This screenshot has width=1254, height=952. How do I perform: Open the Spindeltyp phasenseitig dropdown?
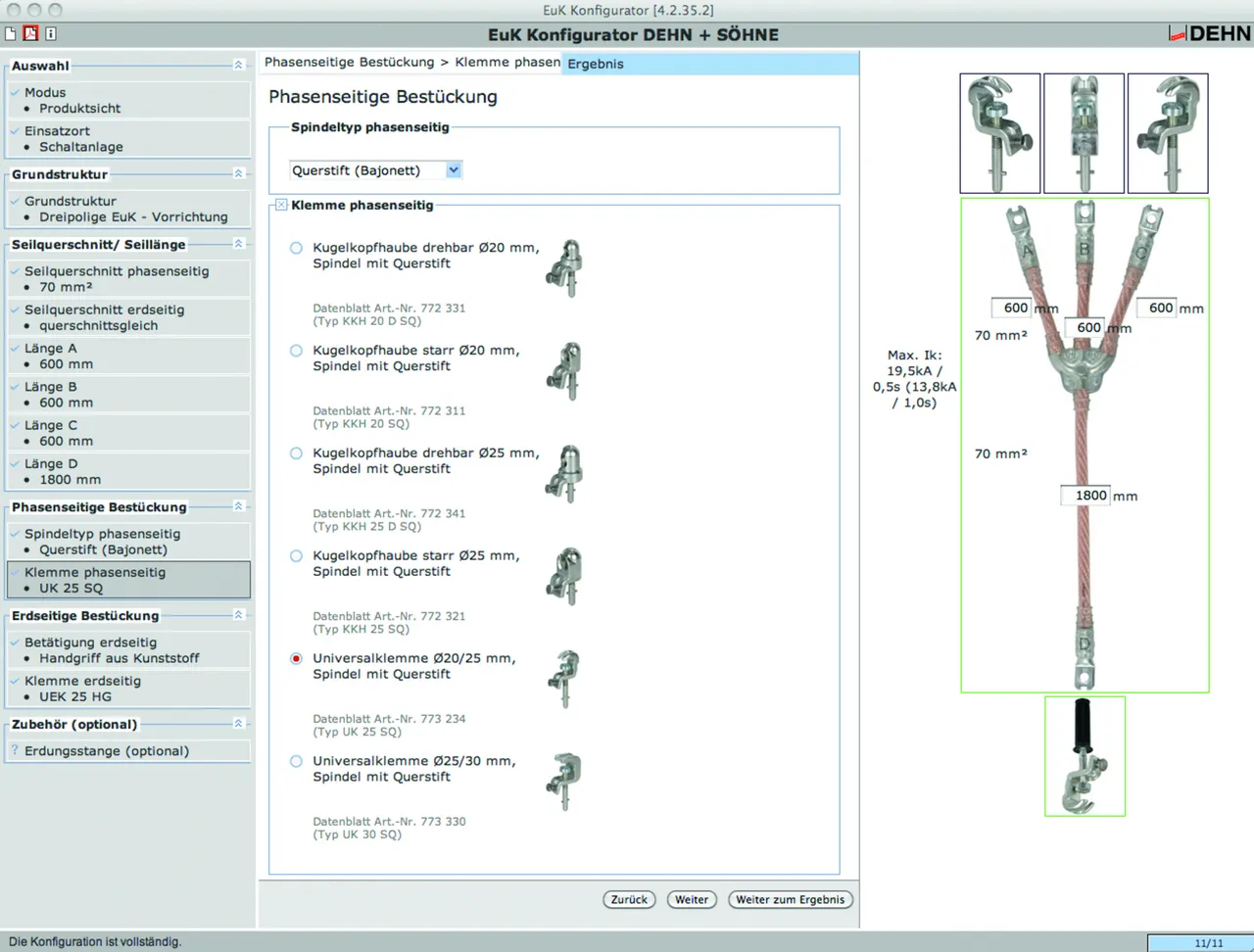click(454, 170)
